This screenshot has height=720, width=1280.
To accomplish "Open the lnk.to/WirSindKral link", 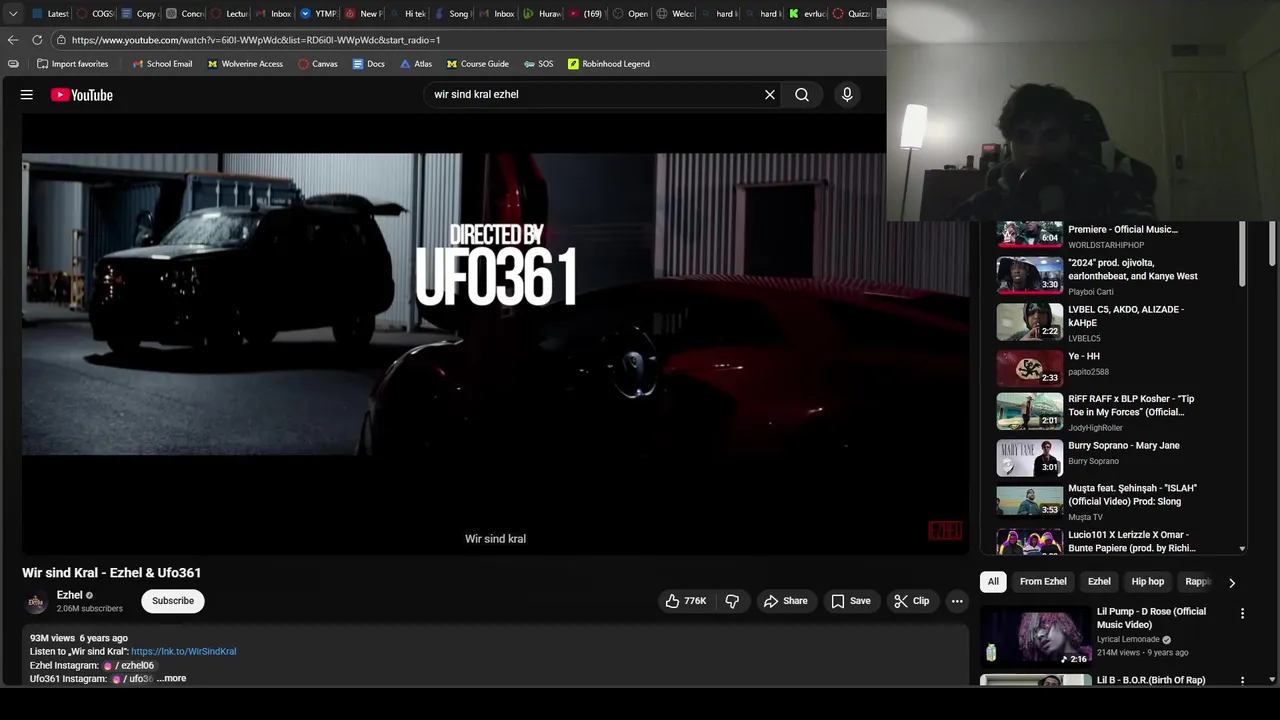I will (184, 652).
